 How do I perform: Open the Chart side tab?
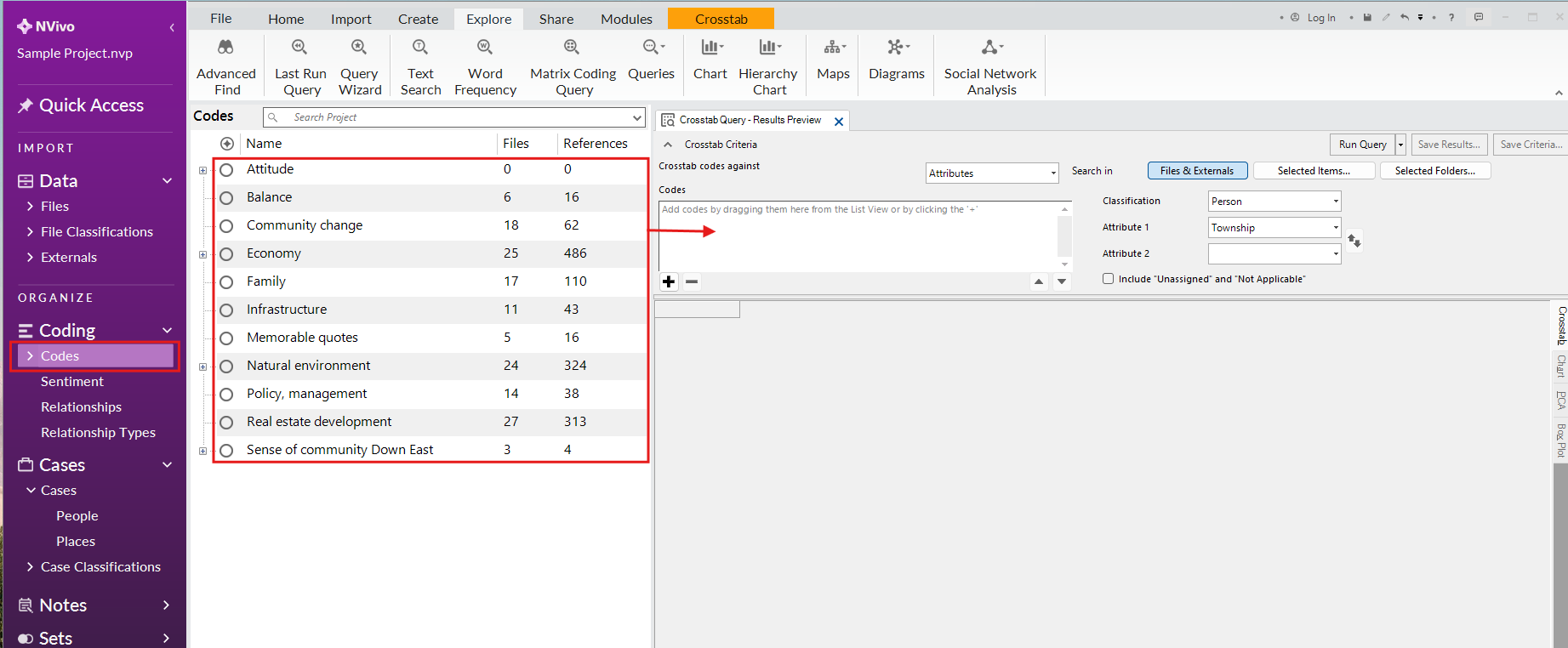click(x=1560, y=366)
